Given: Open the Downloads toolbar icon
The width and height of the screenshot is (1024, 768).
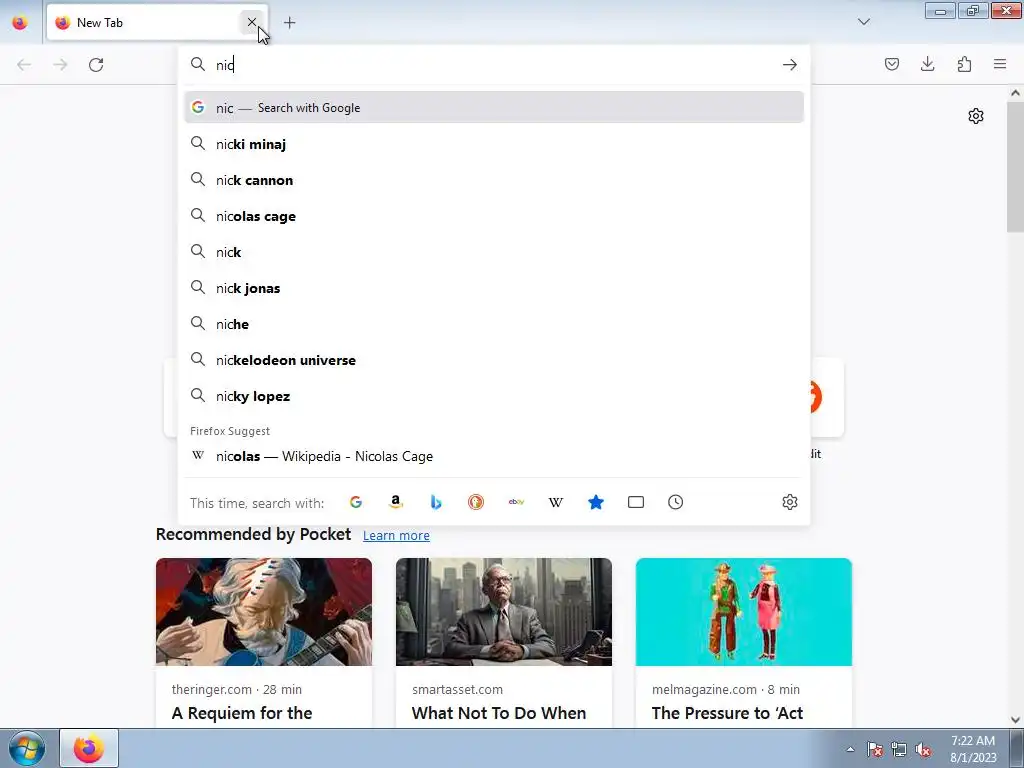Looking at the screenshot, I should [927, 64].
